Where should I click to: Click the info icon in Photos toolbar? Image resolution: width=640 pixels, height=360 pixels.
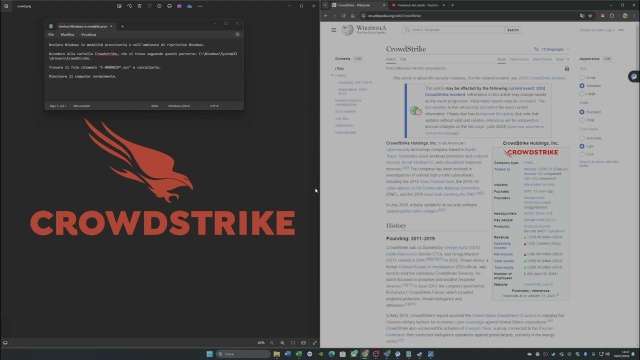[x=159, y=6]
